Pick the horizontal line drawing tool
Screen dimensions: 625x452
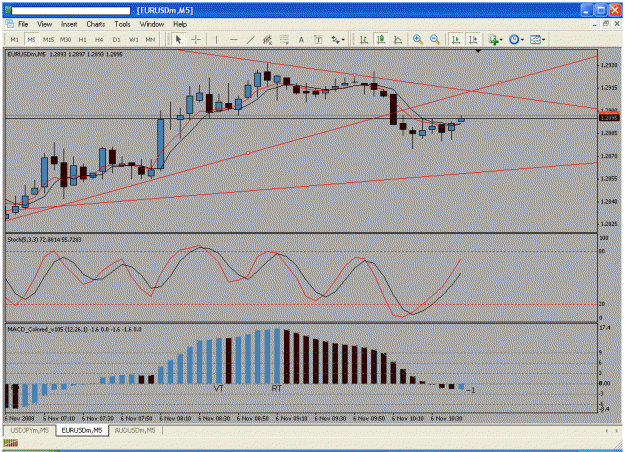click(x=234, y=39)
